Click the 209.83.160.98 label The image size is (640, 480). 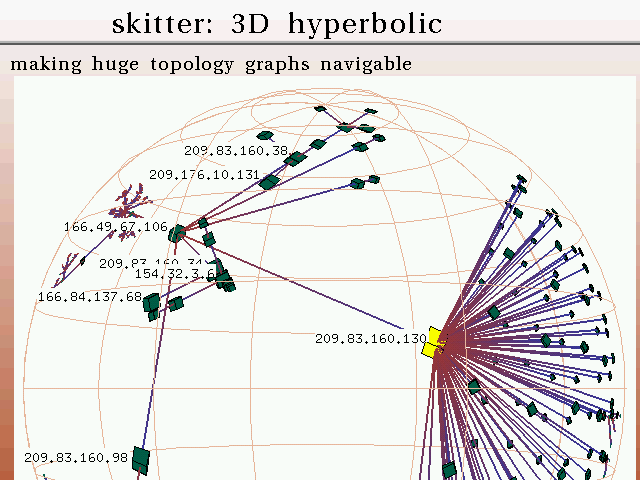pos(76,458)
